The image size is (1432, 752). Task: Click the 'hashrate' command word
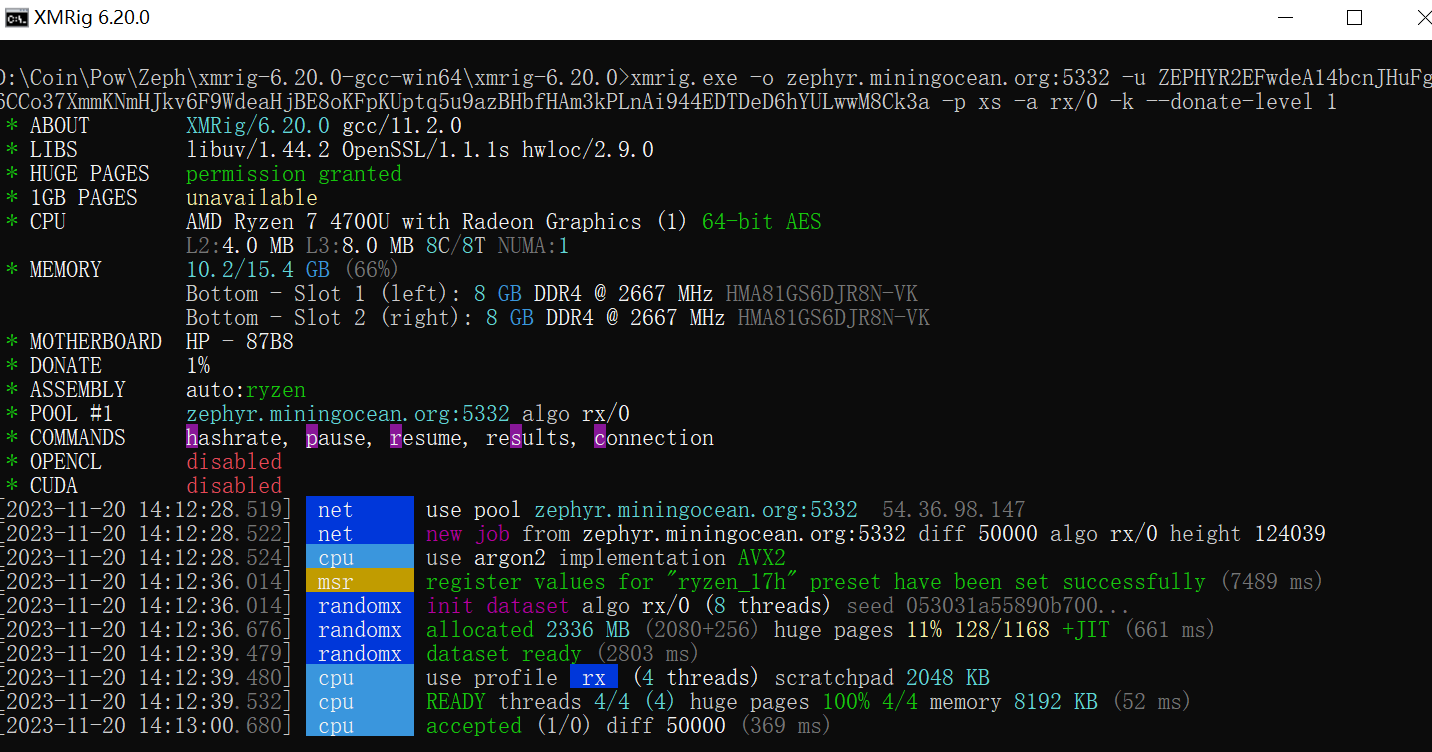tap(234, 438)
